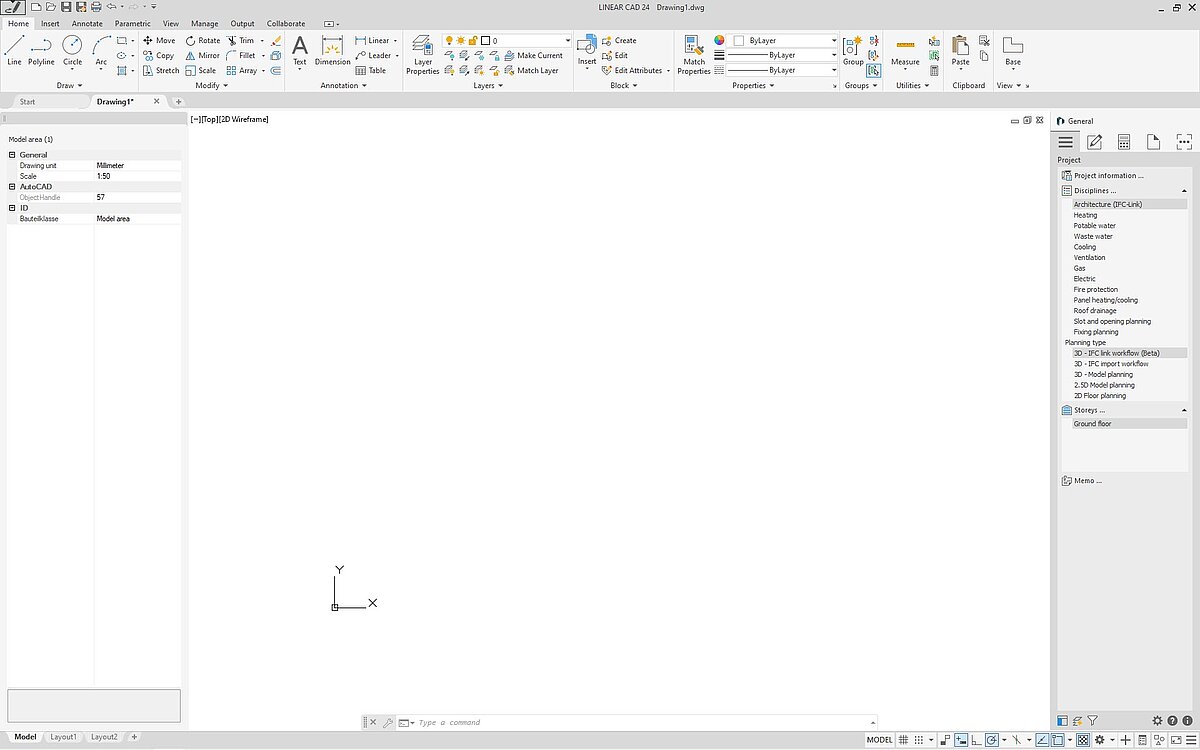Open the ByLayer object color dropdown
The height and width of the screenshot is (750, 1200).
(834, 41)
